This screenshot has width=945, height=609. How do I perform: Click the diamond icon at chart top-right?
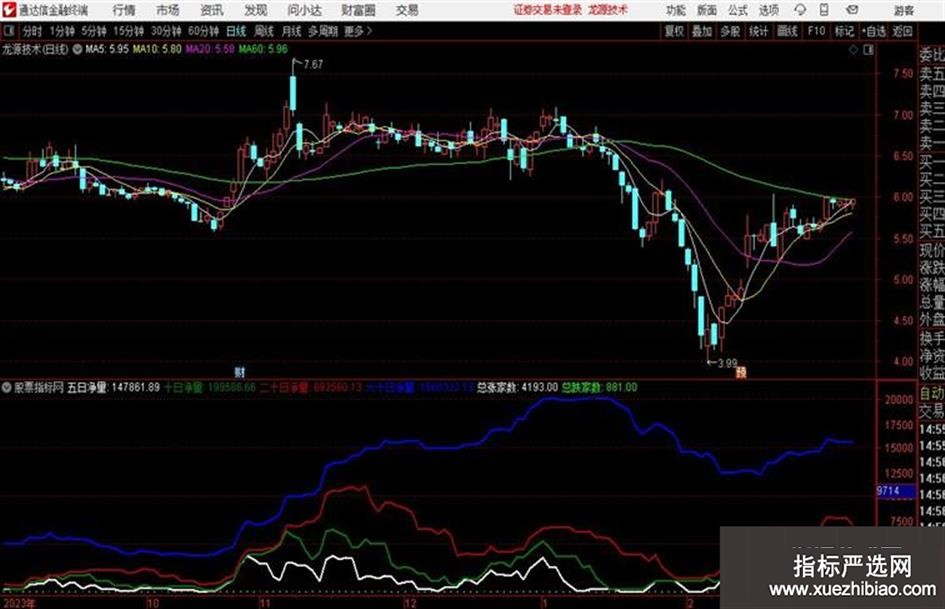click(x=853, y=50)
